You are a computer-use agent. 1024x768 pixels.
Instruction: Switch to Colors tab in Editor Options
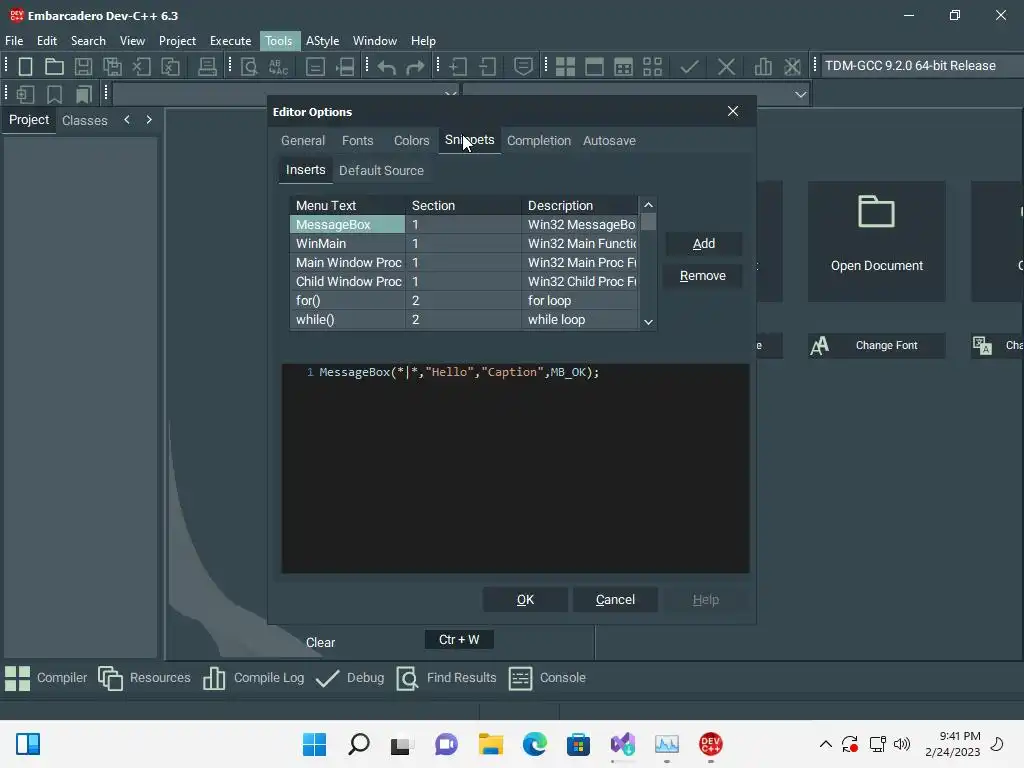(411, 140)
